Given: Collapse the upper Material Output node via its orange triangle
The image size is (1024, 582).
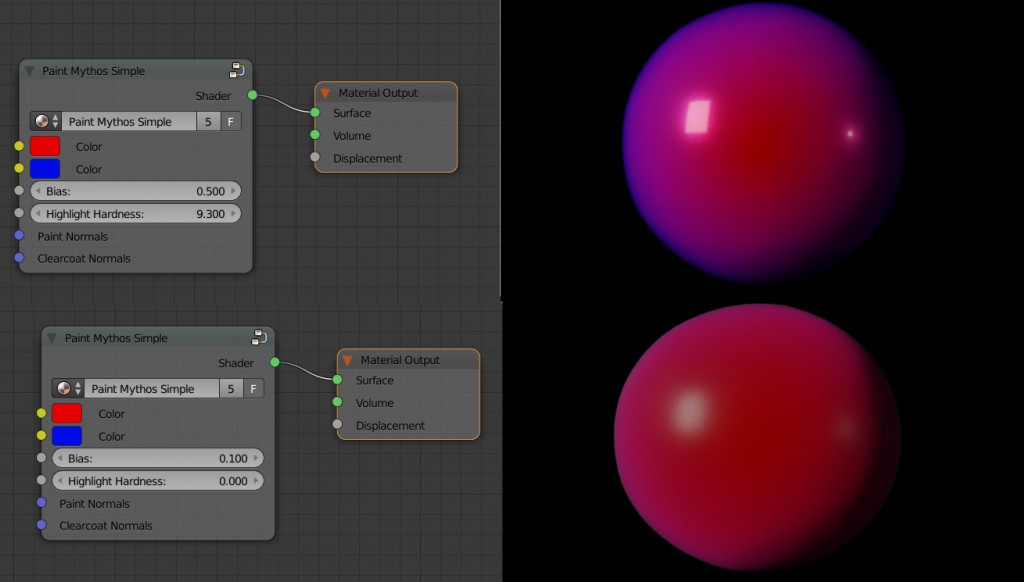Looking at the screenshot, I should 325,93.
